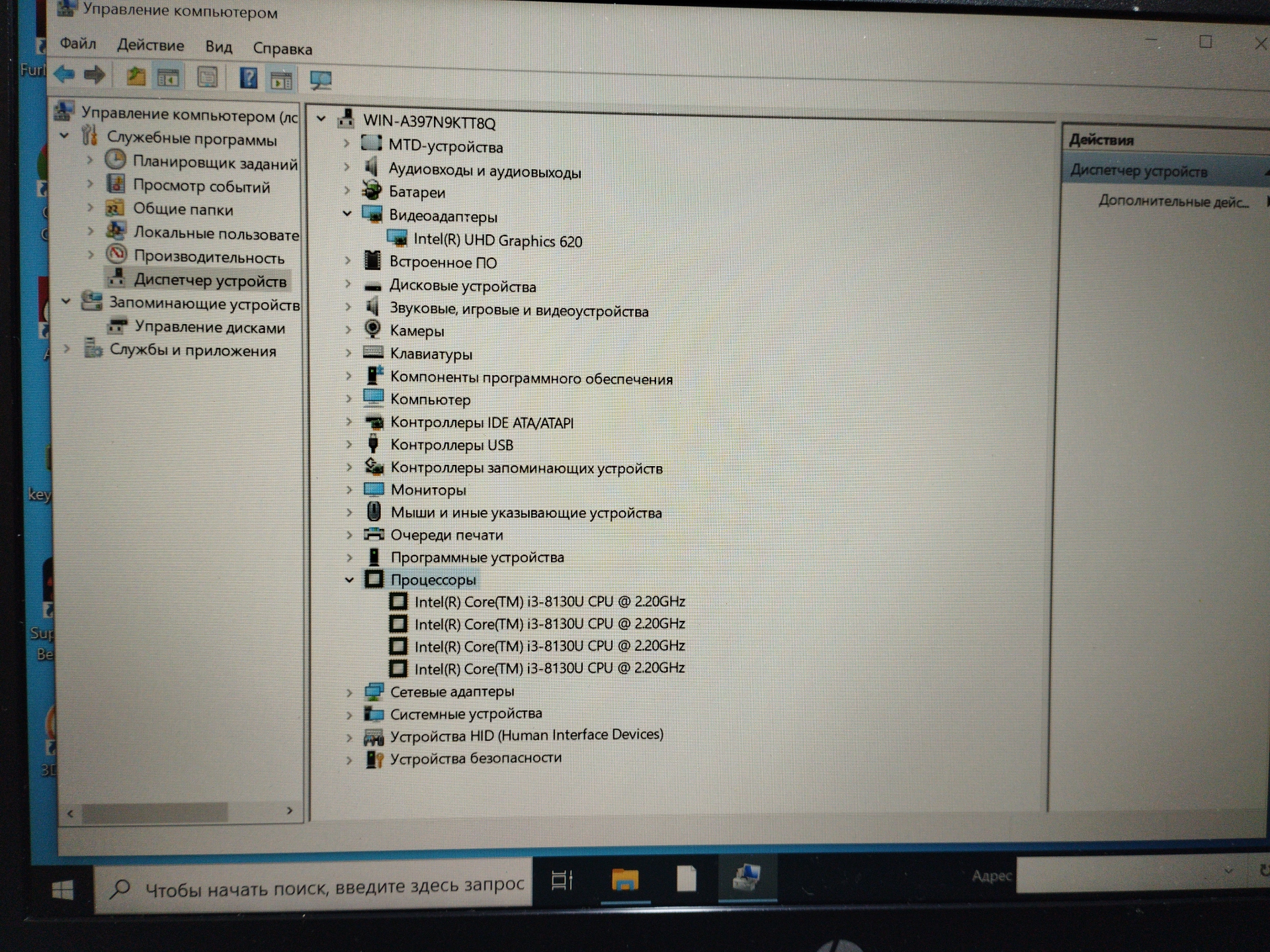Screen dimensions: 1270x952
Task: Click the Forward arrow toolbar icon
Action: click(95, 75)
